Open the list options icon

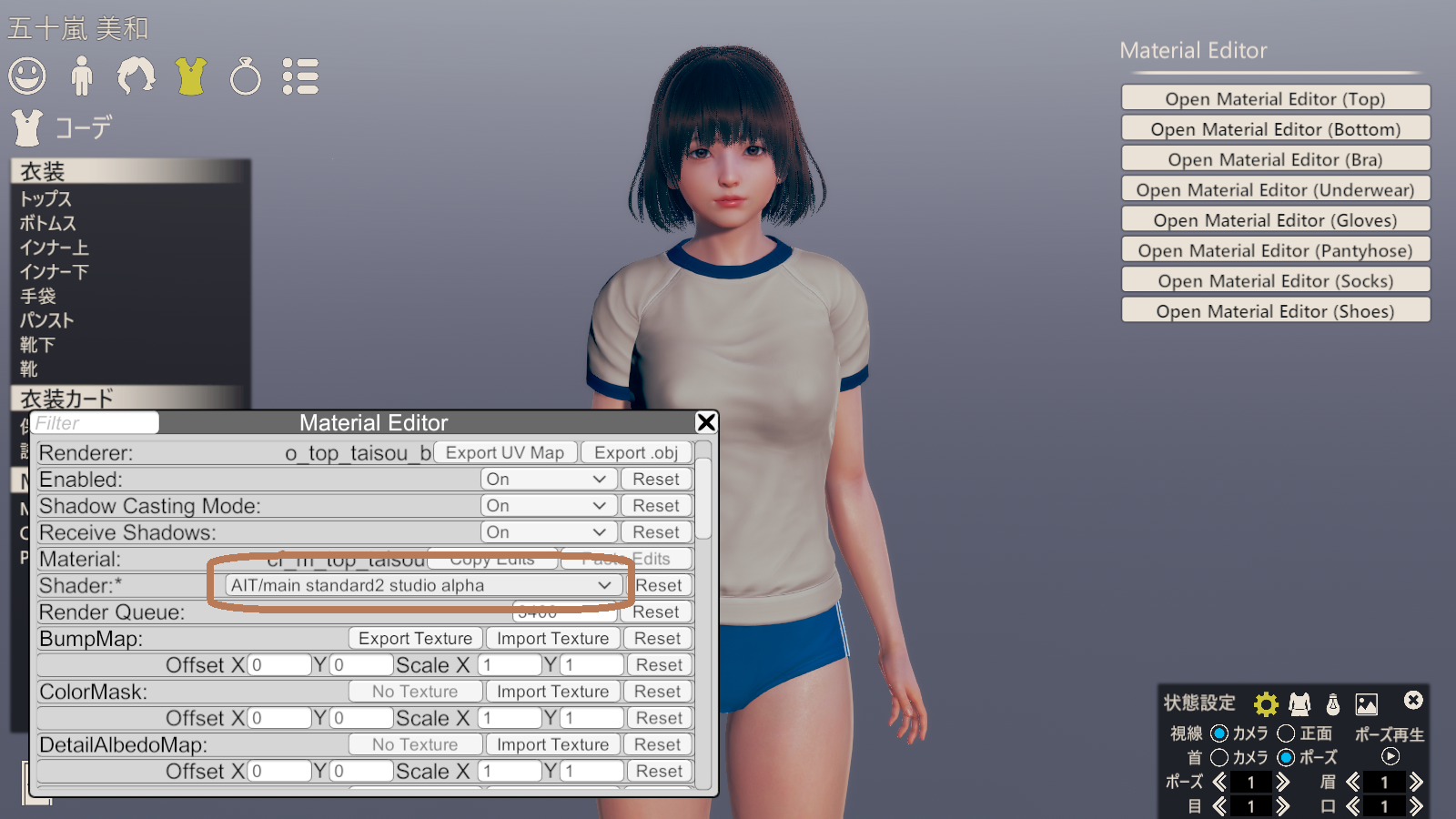(300, 76)
